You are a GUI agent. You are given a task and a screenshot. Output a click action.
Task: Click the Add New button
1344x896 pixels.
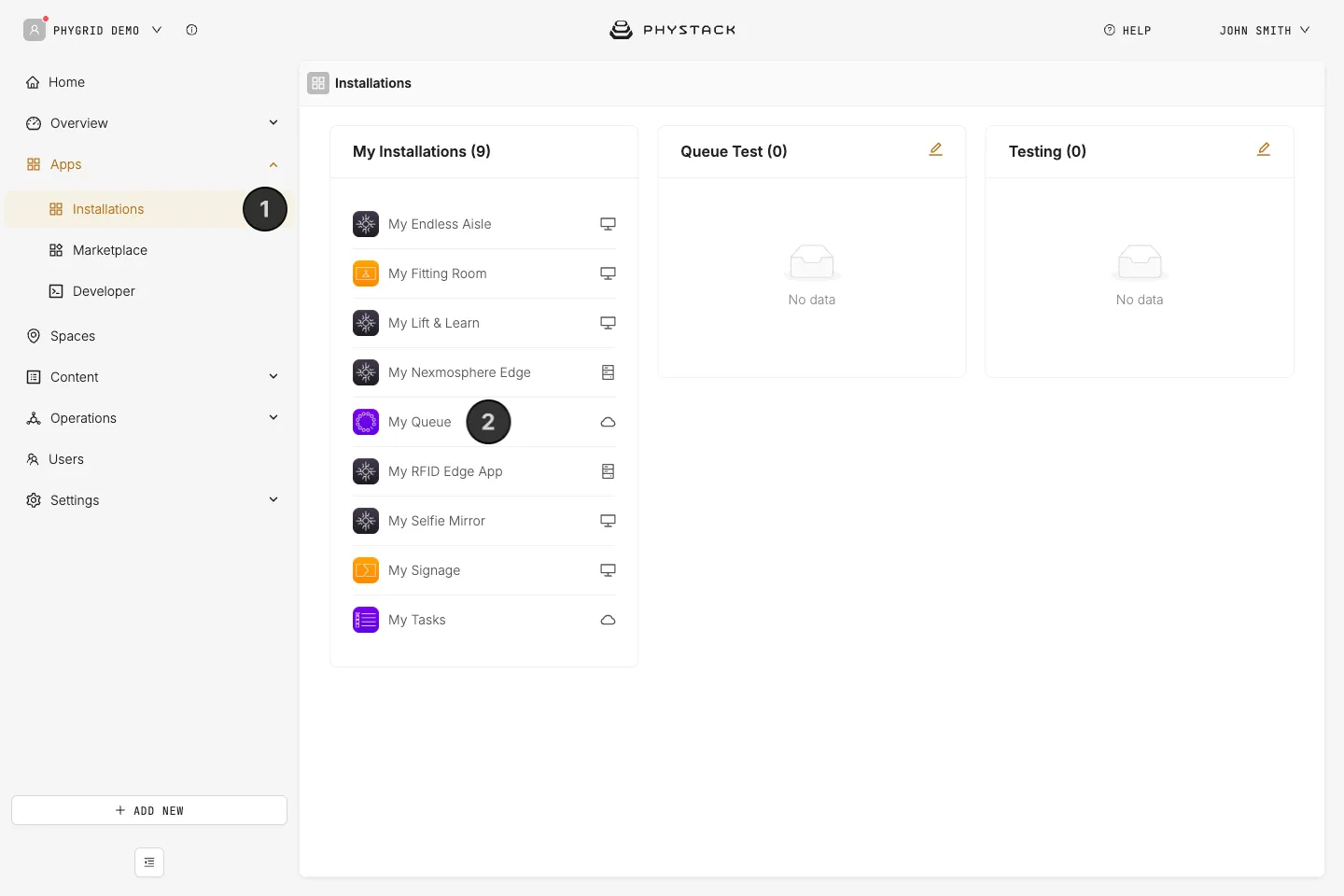click(x=149, y=810)
